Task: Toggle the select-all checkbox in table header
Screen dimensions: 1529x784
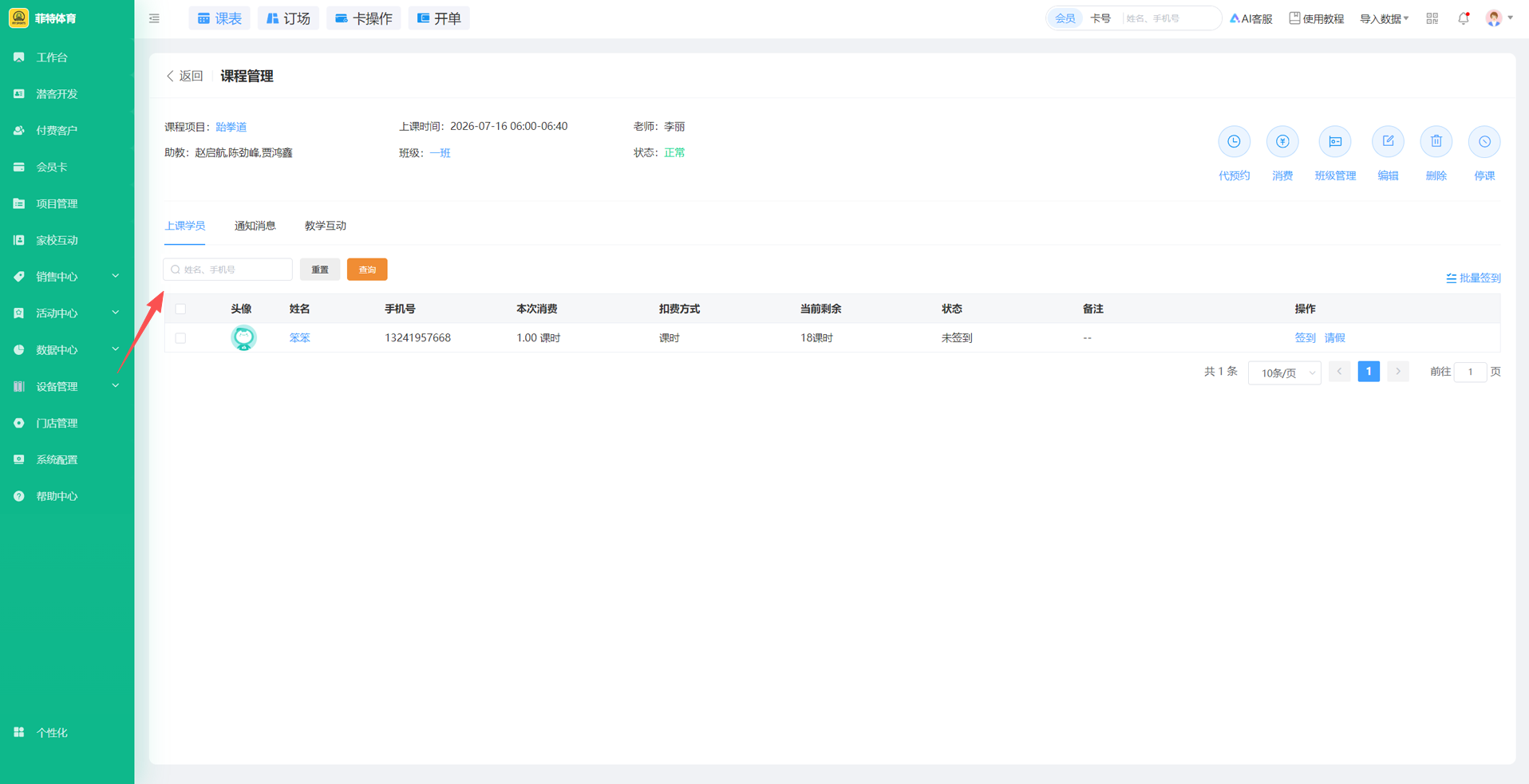Action: pyautogui.click(x=180, y=309)
